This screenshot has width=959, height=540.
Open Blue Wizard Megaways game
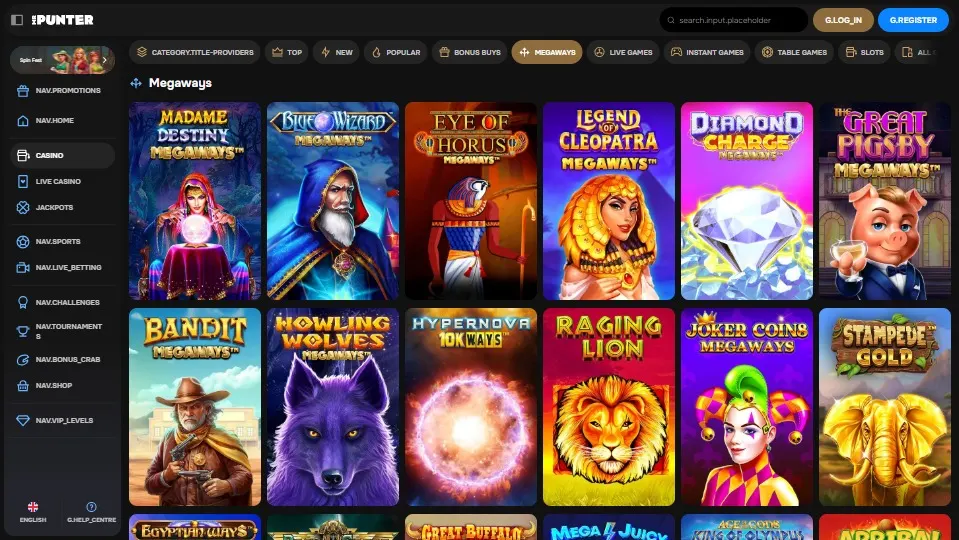tap(333, 201)
